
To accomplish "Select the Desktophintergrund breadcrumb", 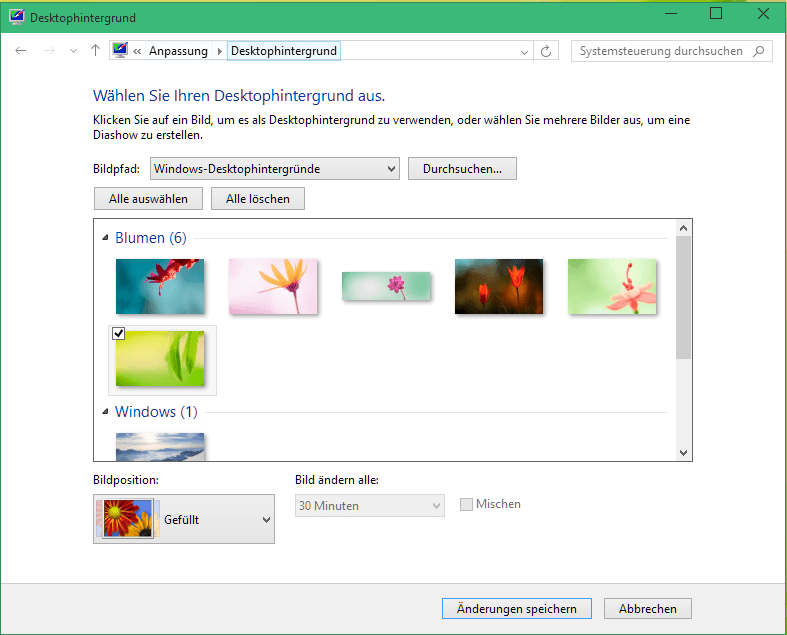I will (284, 51).
